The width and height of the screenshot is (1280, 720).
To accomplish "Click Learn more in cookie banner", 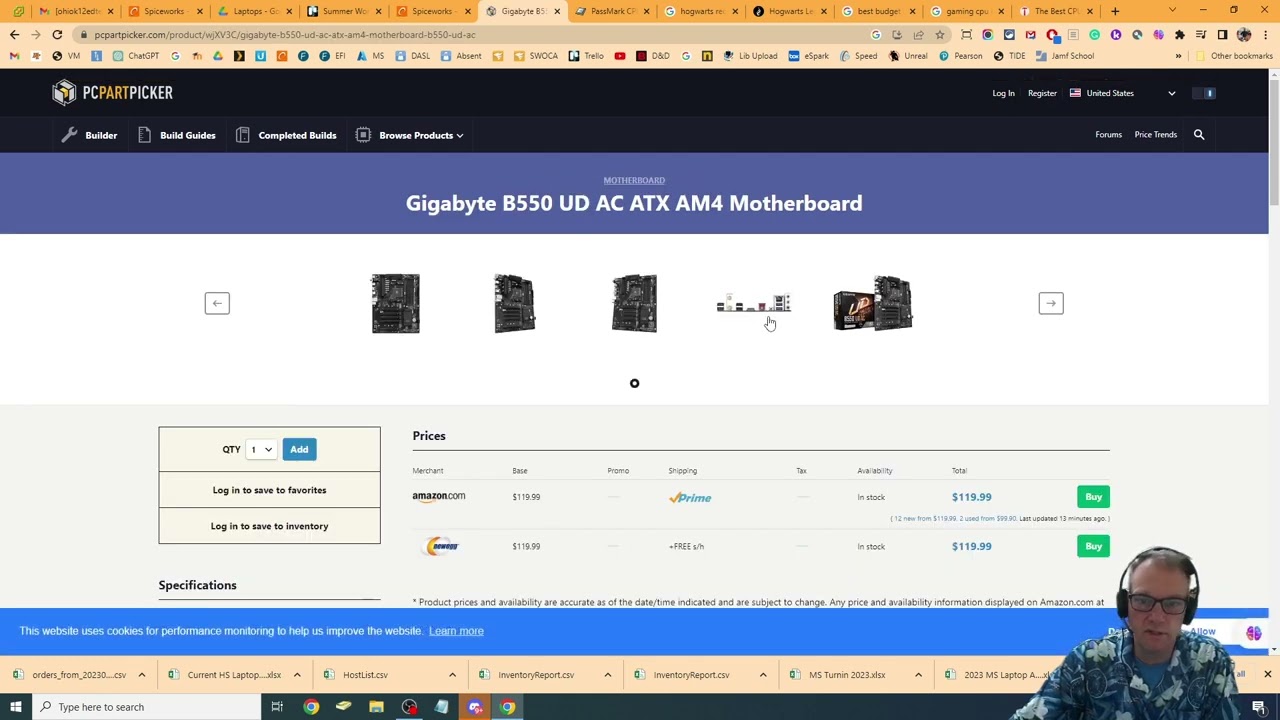I will (x=456, y=631).
